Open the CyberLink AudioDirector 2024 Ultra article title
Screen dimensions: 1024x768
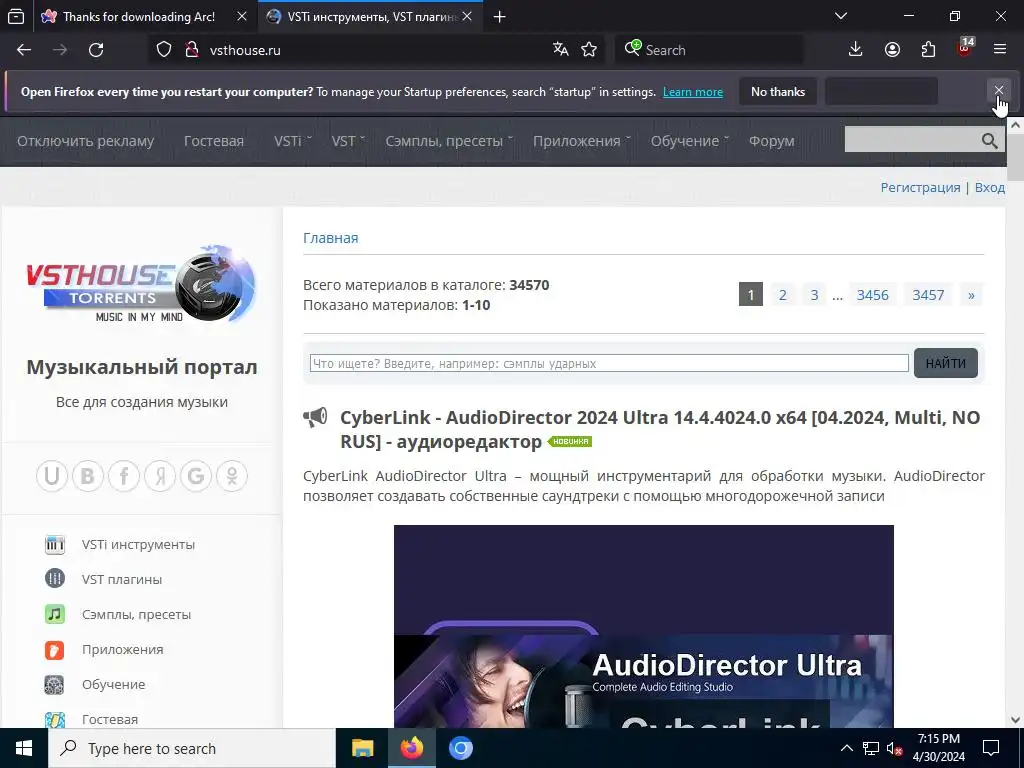click(660, 429)
